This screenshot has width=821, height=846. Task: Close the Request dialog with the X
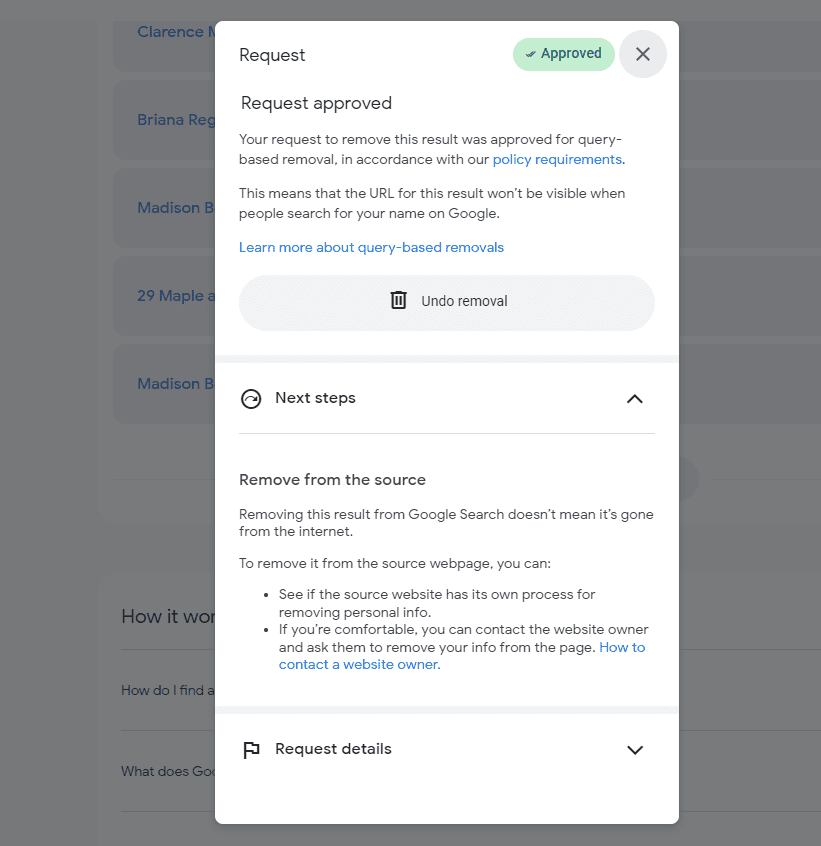643,54
